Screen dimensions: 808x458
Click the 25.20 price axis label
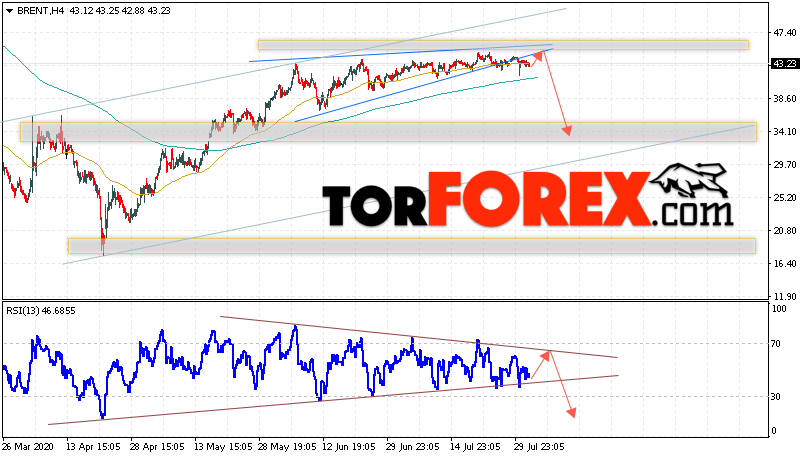tap(785, 198)
